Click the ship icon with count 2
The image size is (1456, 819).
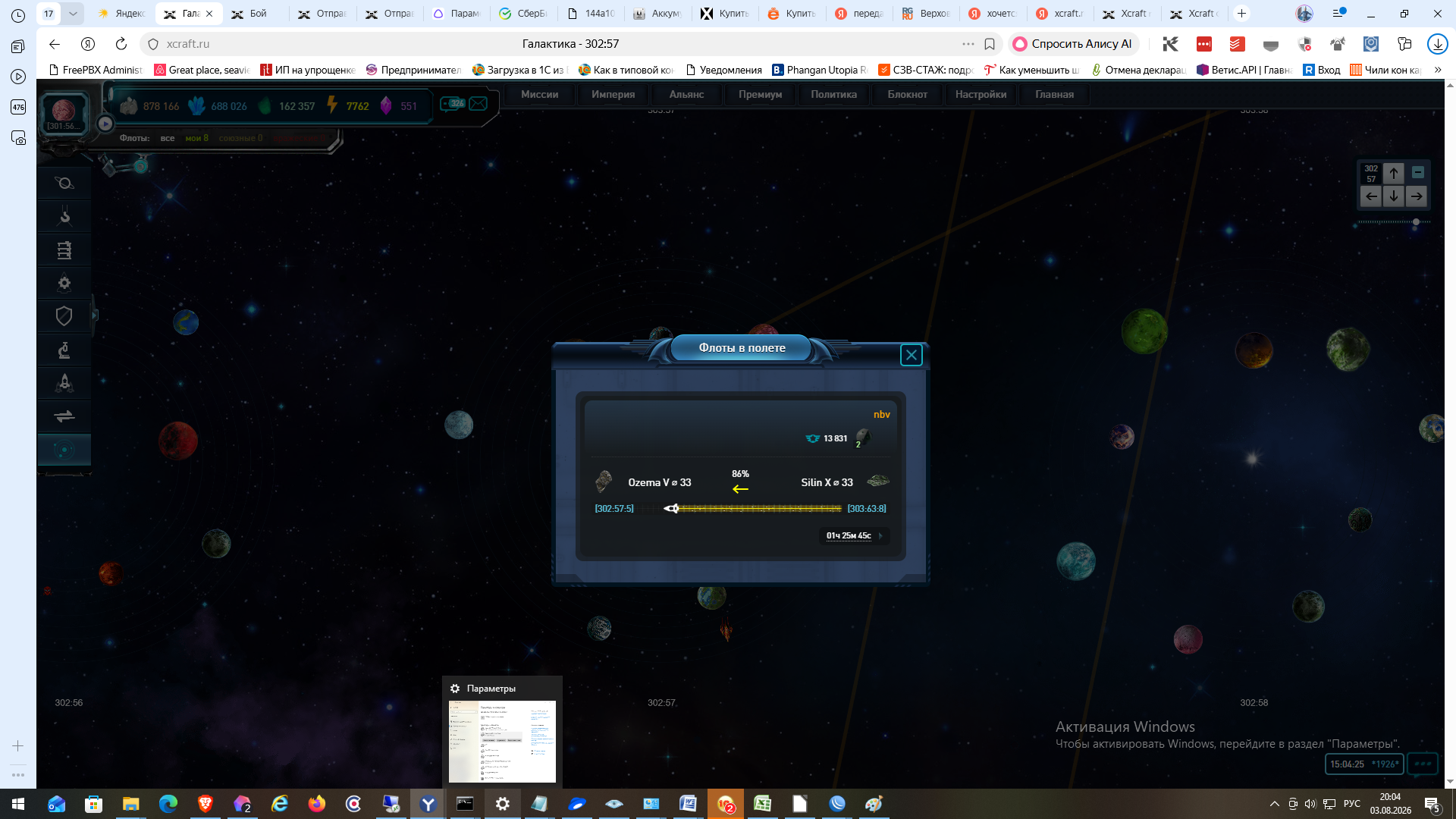pos(862,438)
